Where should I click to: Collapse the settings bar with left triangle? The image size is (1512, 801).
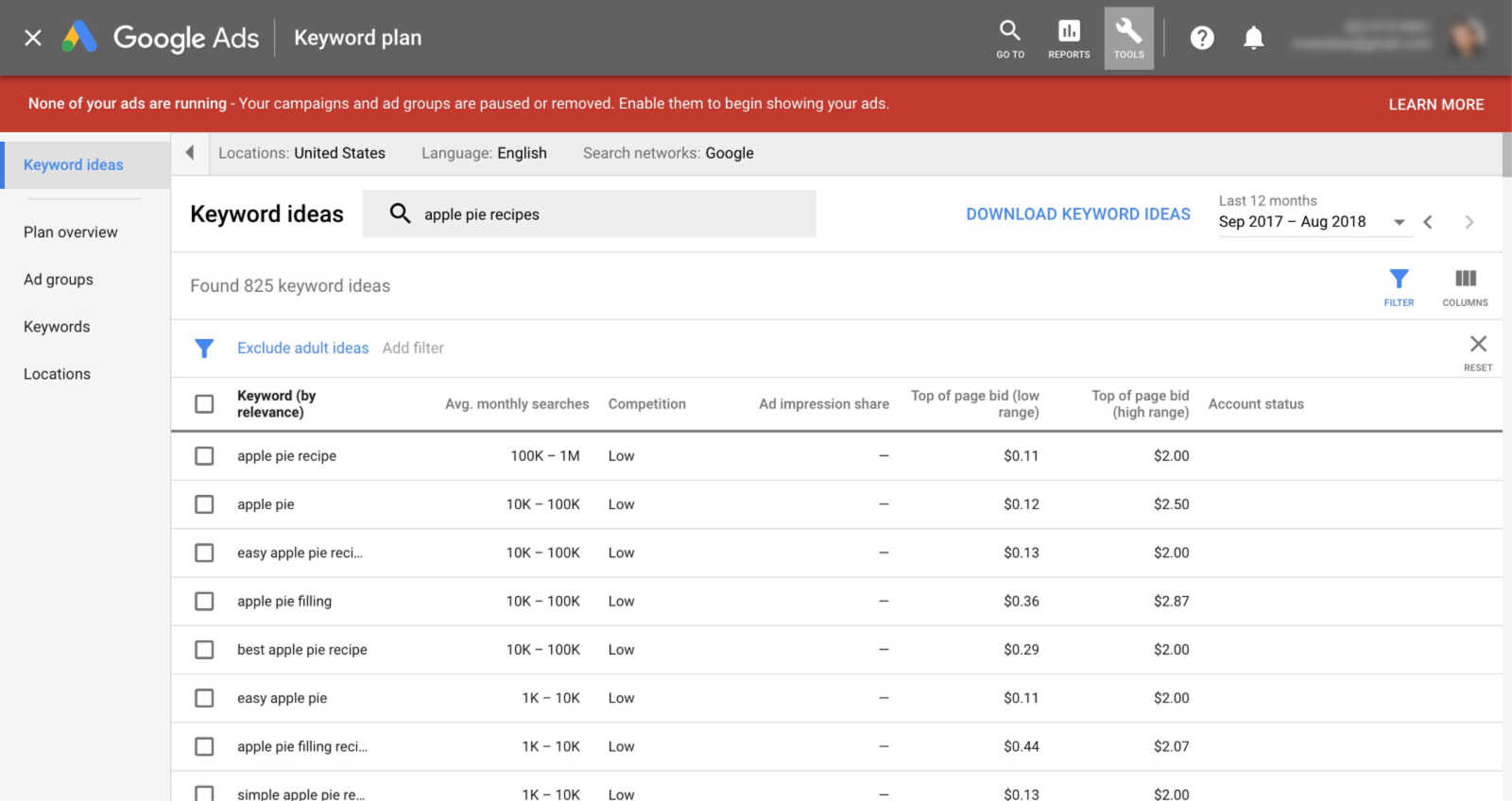coord(190,153)
